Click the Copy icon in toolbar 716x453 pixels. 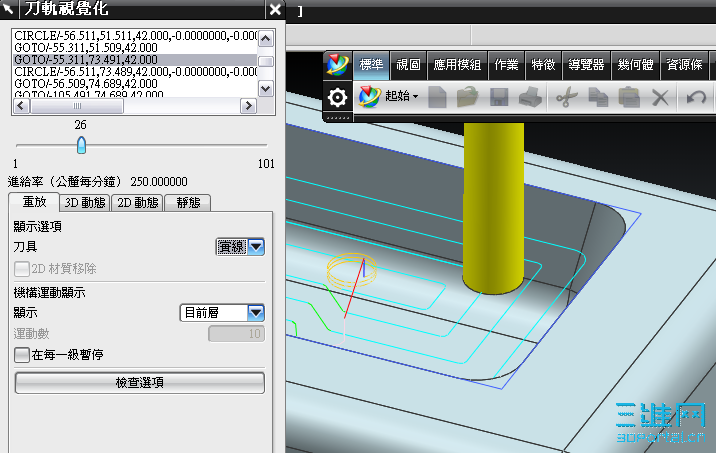point(598,97)
